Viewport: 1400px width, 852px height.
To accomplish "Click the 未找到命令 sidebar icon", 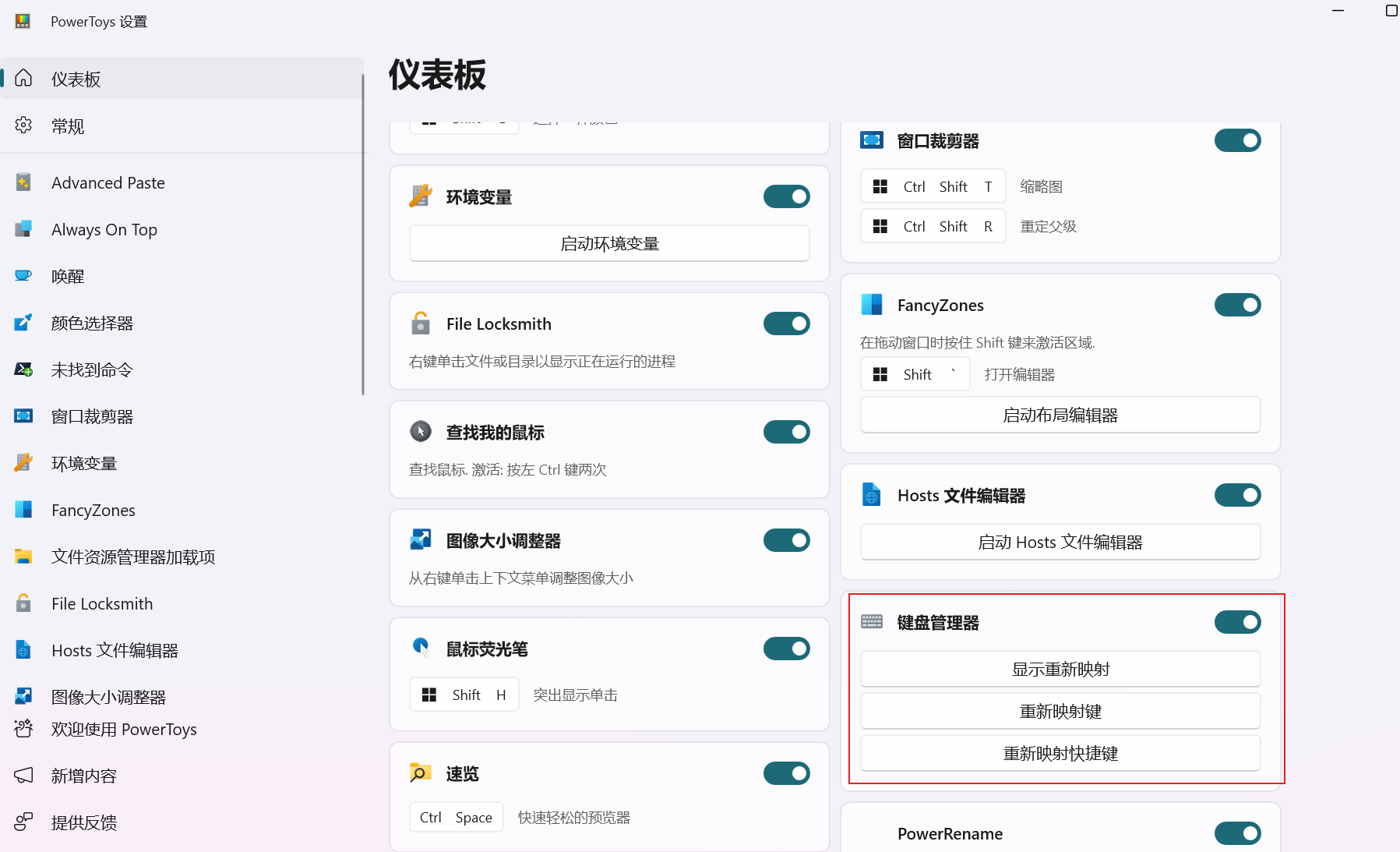I will [23, 369].
